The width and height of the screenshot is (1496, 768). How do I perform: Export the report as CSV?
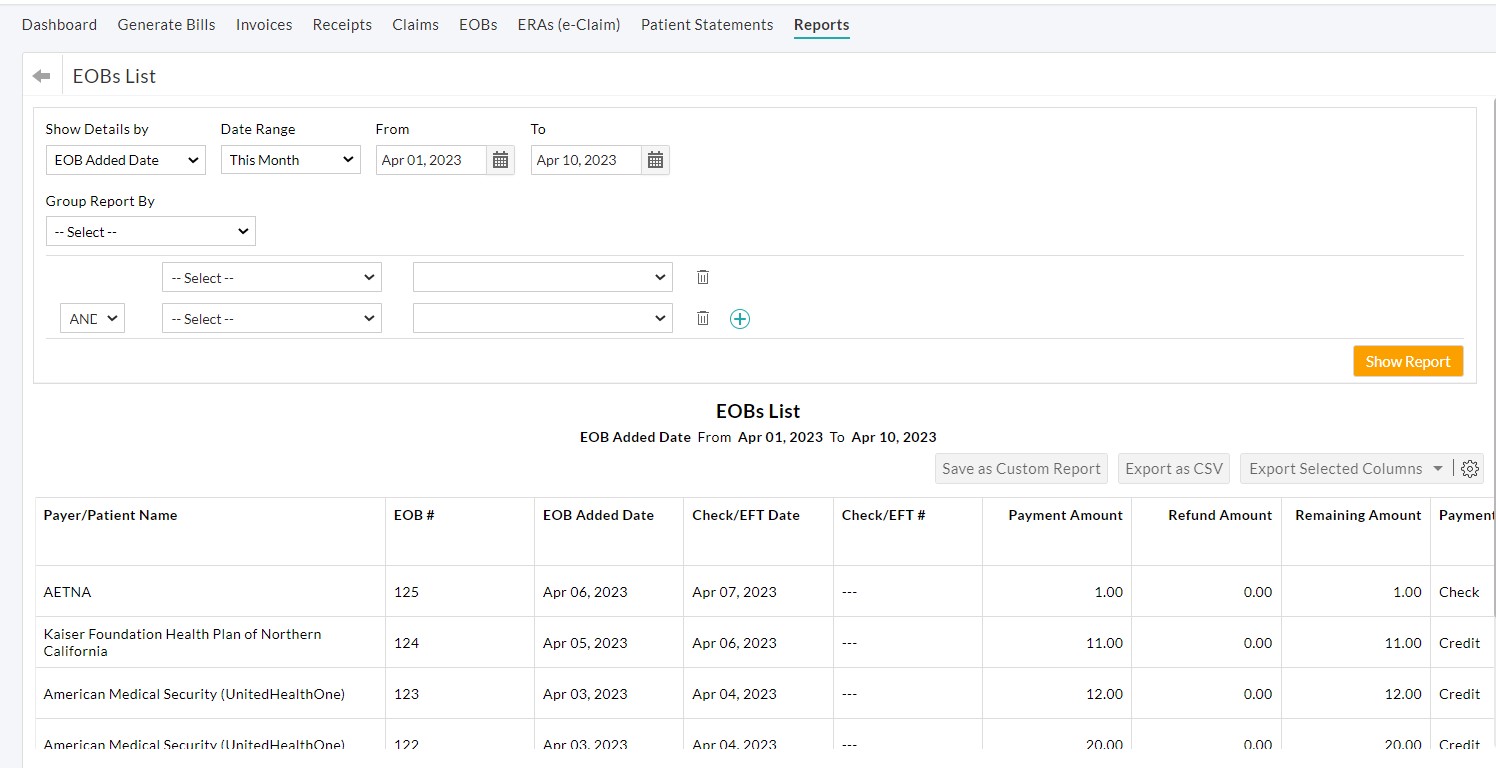(1173, 468)
